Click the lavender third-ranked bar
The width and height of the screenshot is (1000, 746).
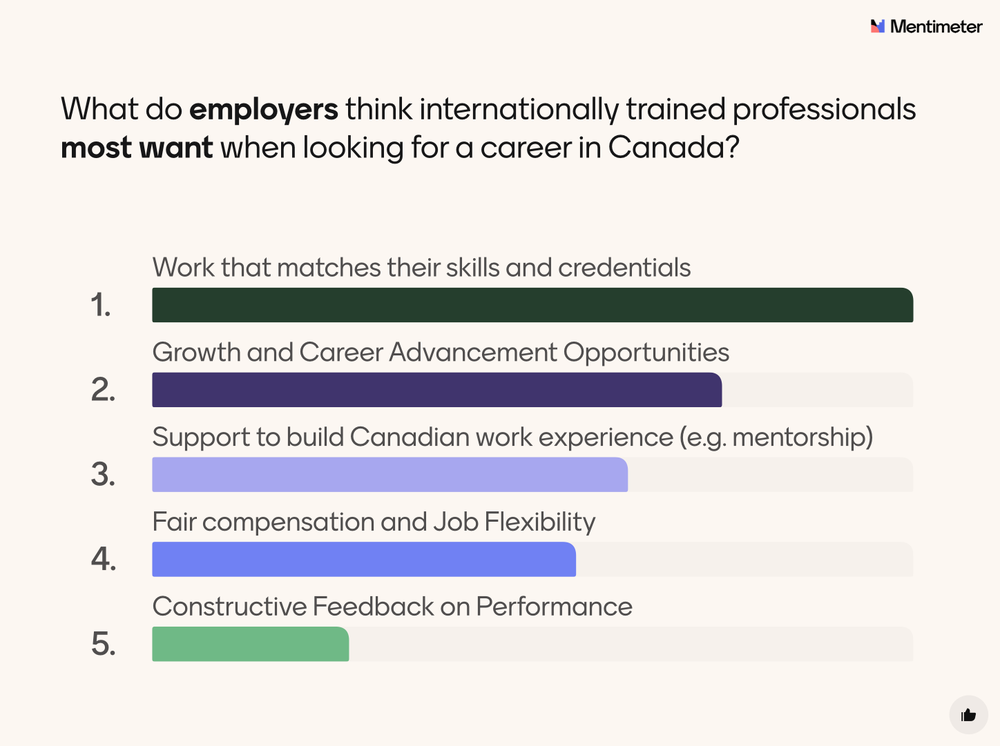click(x=389, y=475)
